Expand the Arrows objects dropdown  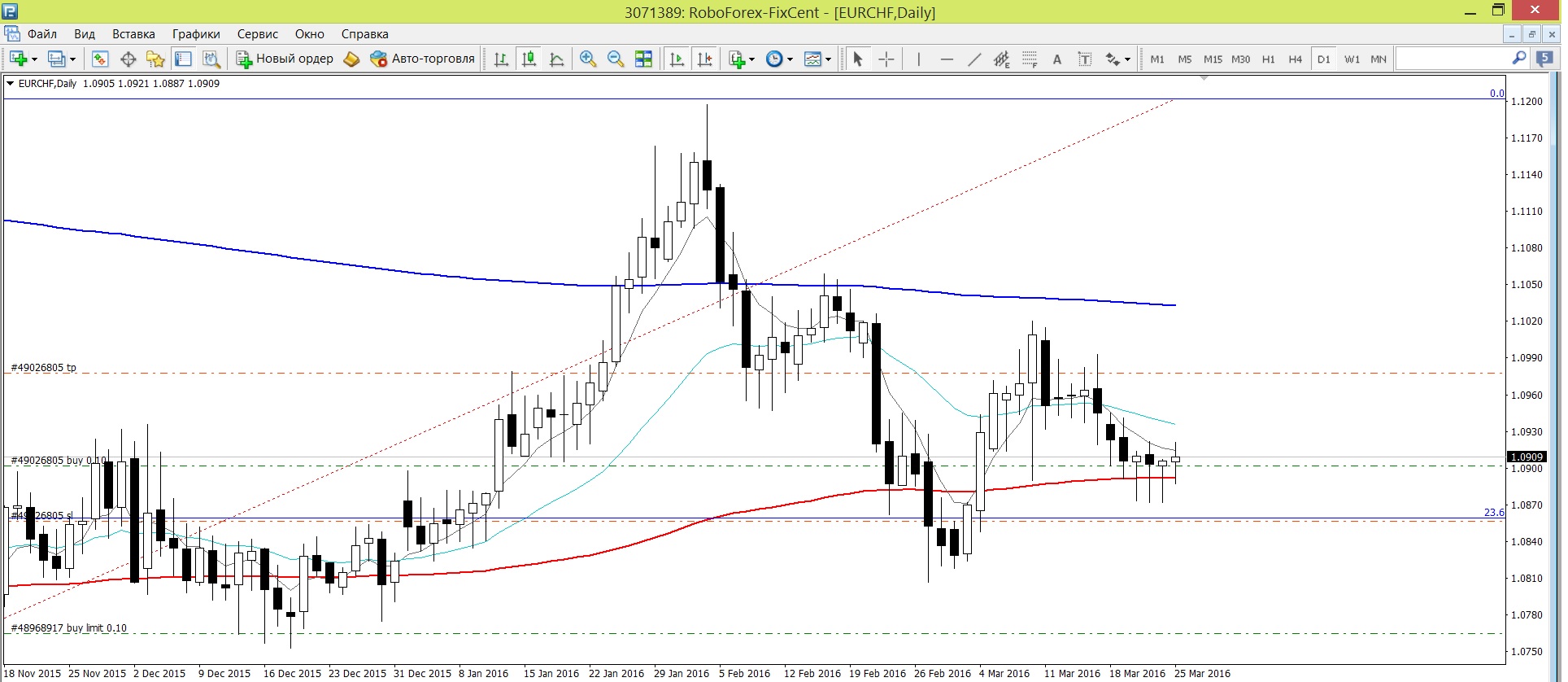click(1127, 59)
